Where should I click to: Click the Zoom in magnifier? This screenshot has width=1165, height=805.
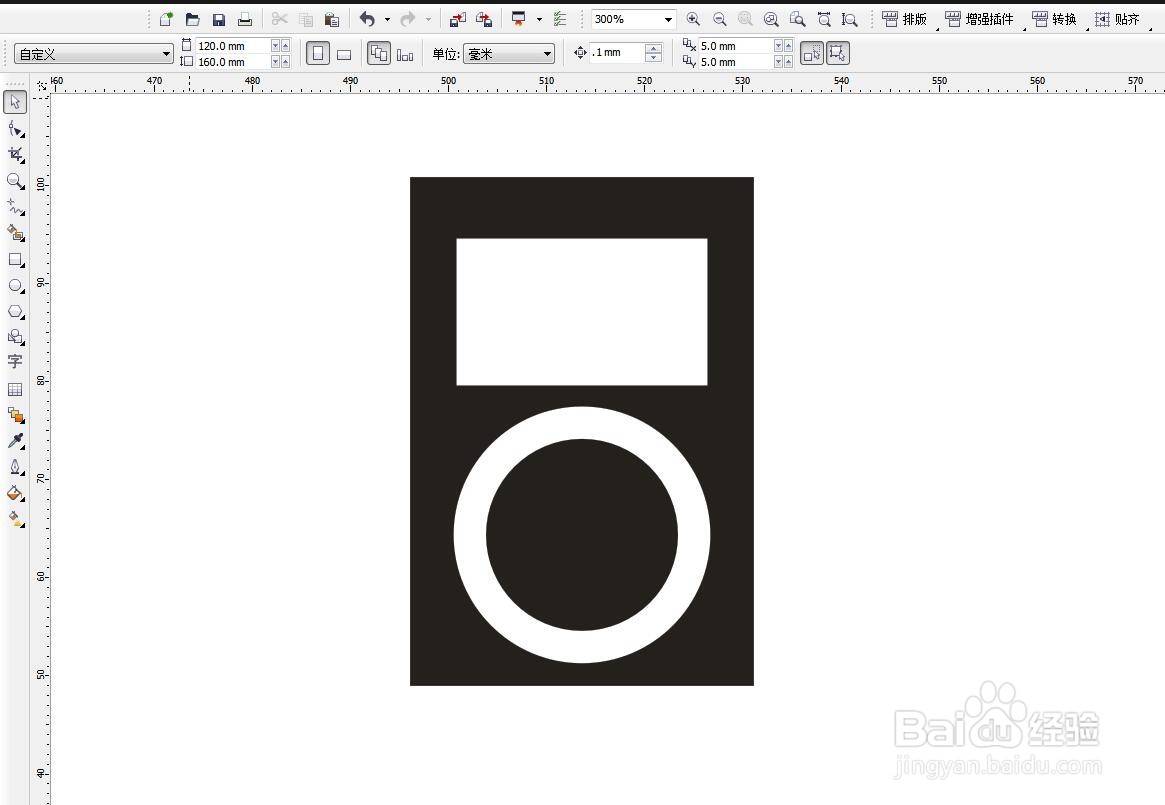[x=692, y=19]
